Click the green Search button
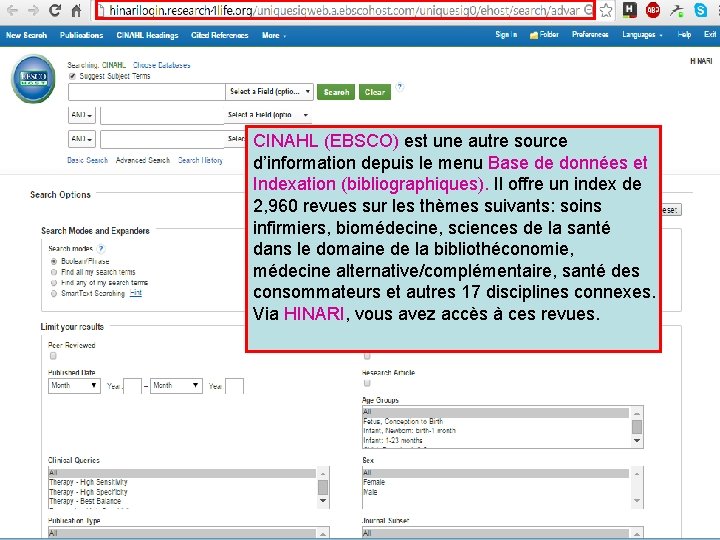 tap(336, 92)
